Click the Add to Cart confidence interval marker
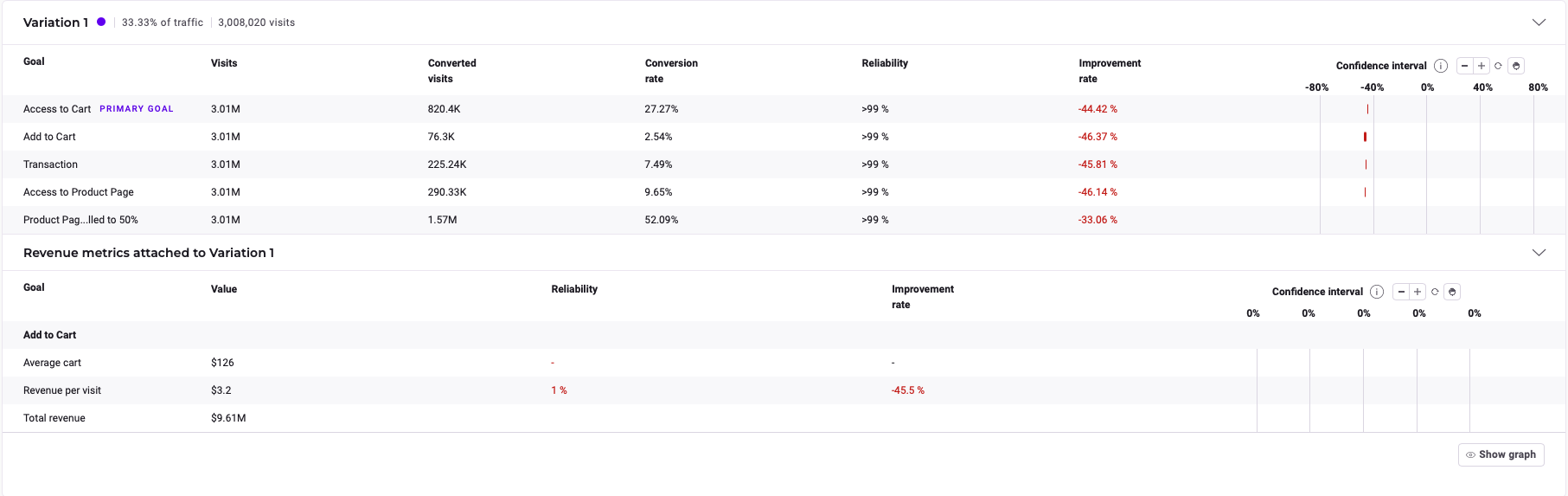Image resolution: width=1568 pixels, height=496 pixels. pyautogui.click(x=1365, y=137)
